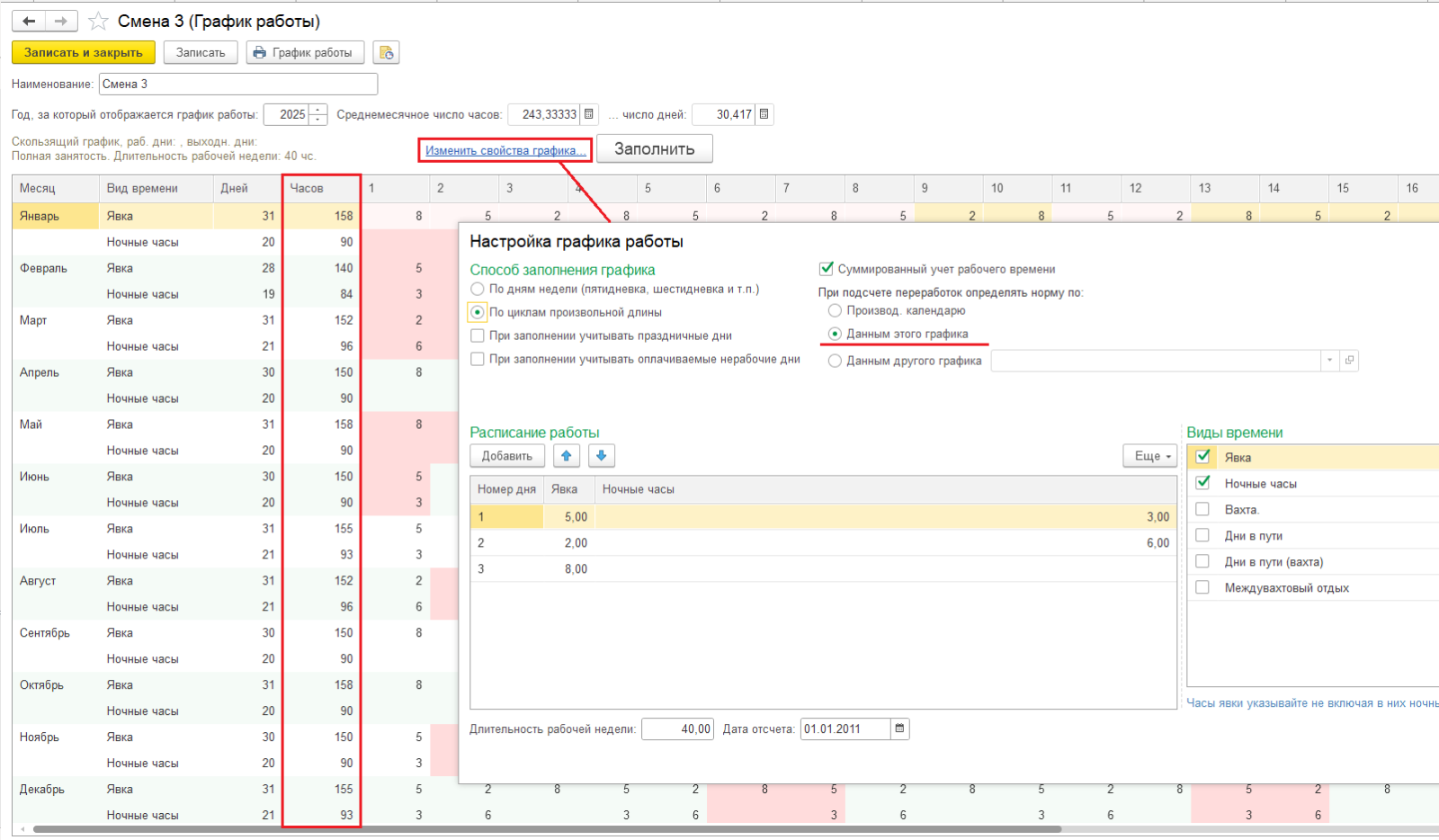The image size is (1439, 840).
Task: Click the back arrow navigation button
Action: [x=29, y=21]
